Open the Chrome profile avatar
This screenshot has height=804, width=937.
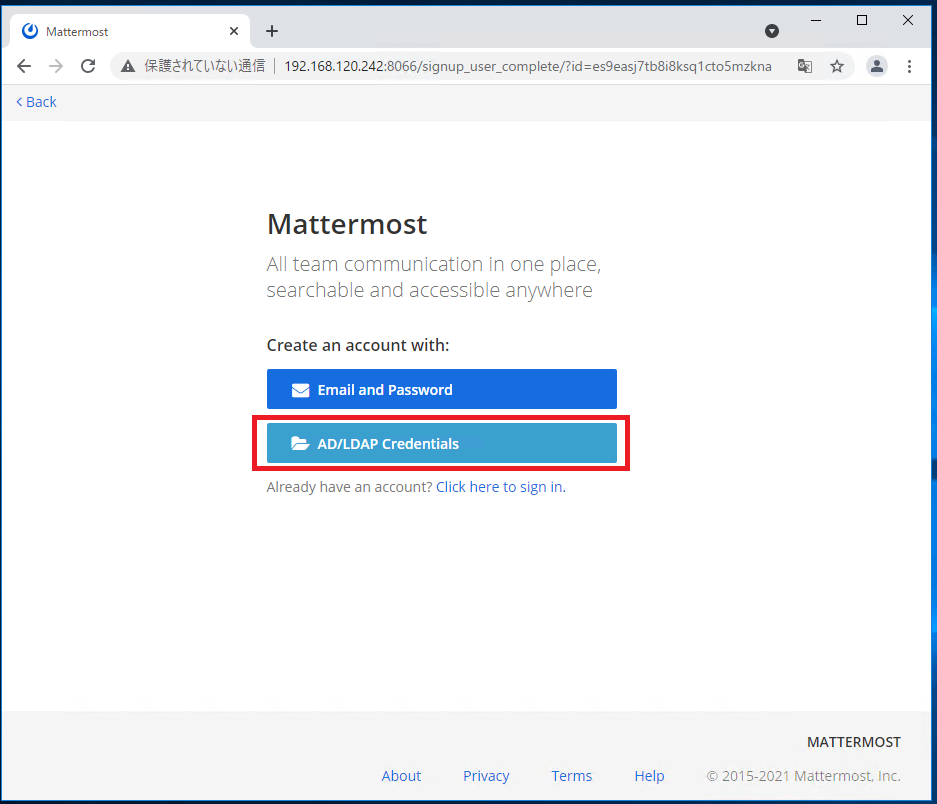click(x=877, y=66)
